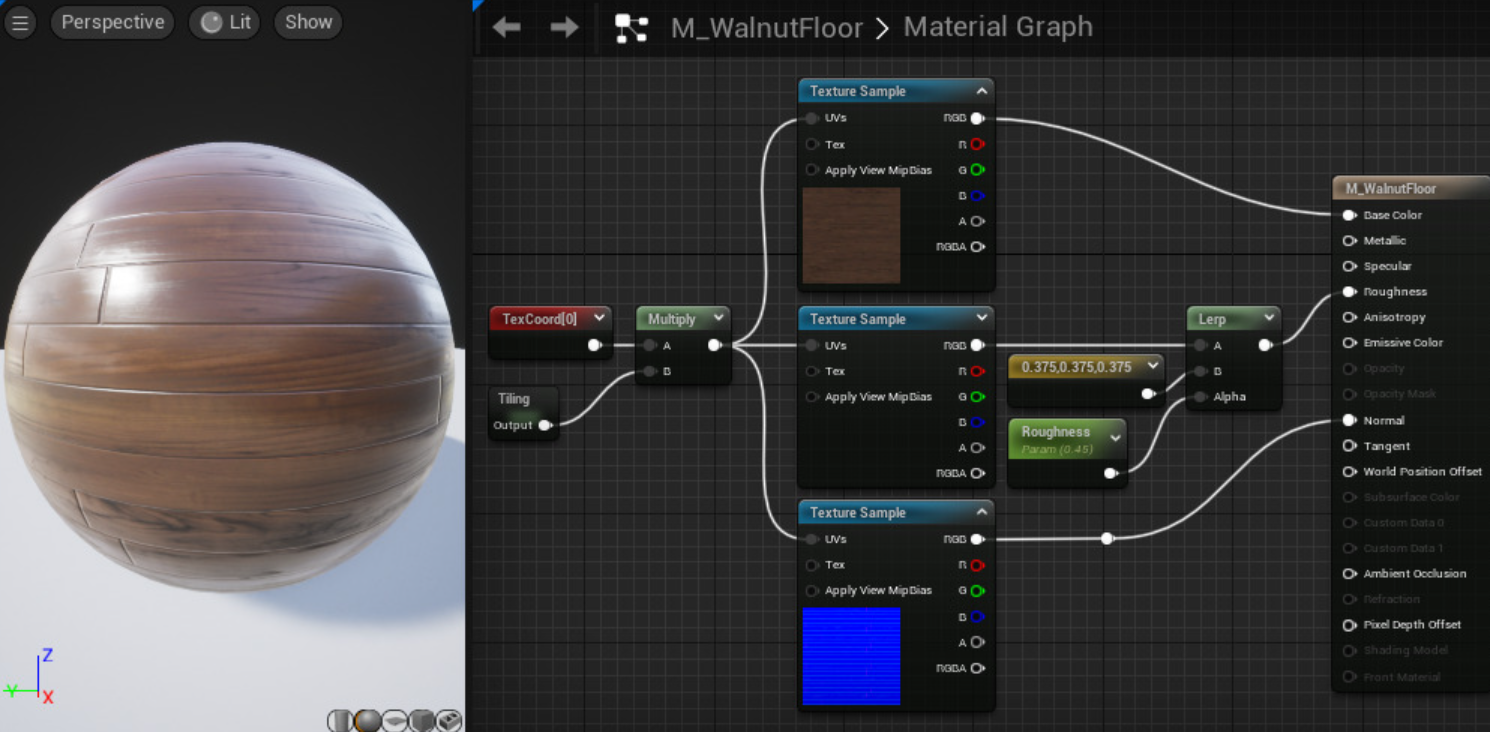Viewport: 1490px width, 732px height.
Task: Switch preview mesh to cylinder
Action: (340, 720)
